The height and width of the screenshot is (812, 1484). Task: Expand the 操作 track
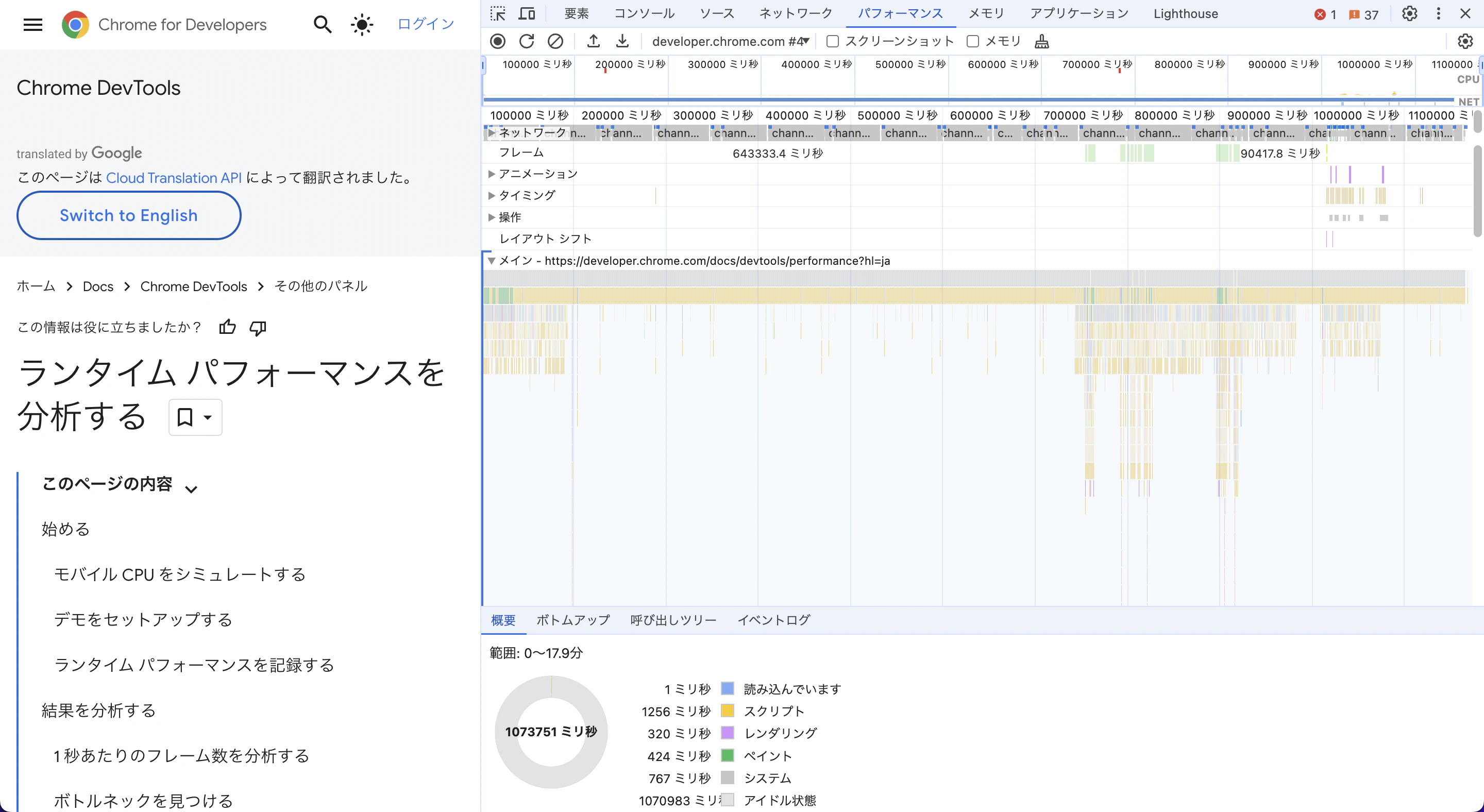492,217
